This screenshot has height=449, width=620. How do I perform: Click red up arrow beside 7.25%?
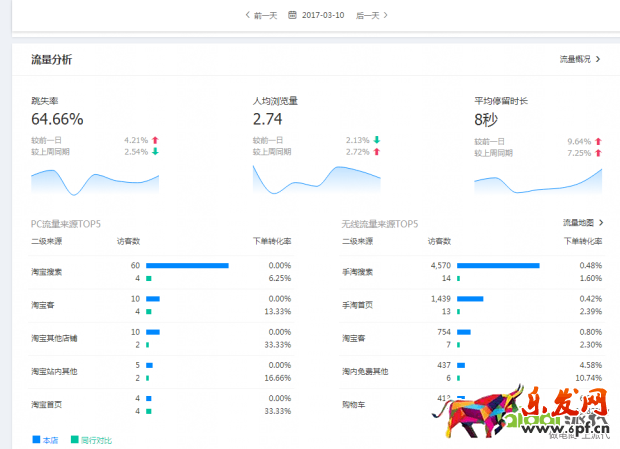(x=598, y=152)
